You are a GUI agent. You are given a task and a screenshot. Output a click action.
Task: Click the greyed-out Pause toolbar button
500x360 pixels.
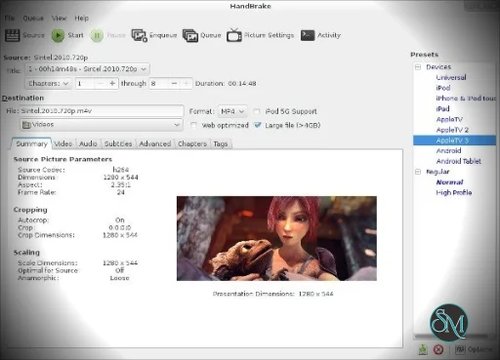pyautogui.click(x=108, y=35)
